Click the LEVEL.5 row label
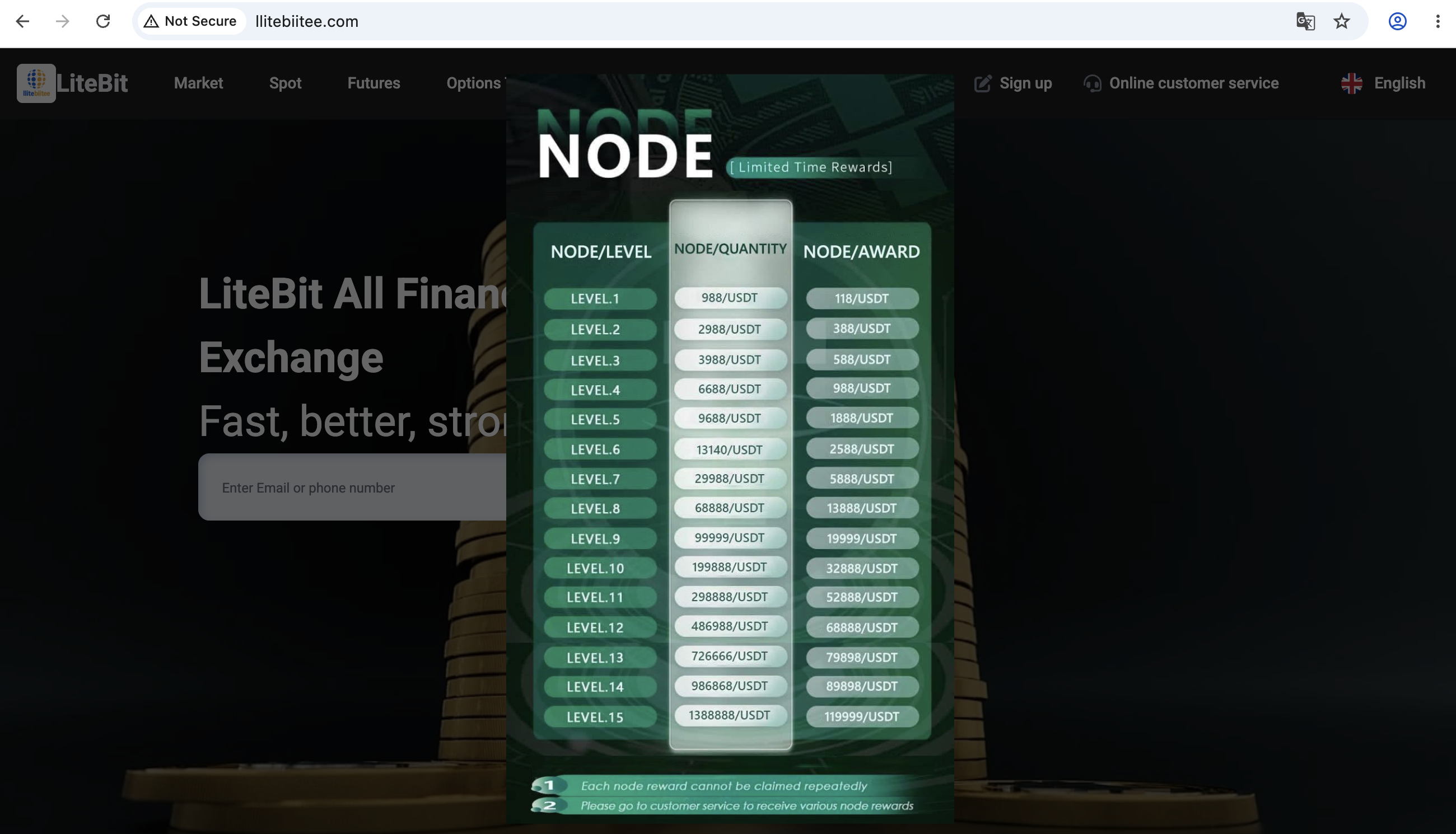Image resolution: width=1456 pixels, height=834 pixels. (600, 419)
